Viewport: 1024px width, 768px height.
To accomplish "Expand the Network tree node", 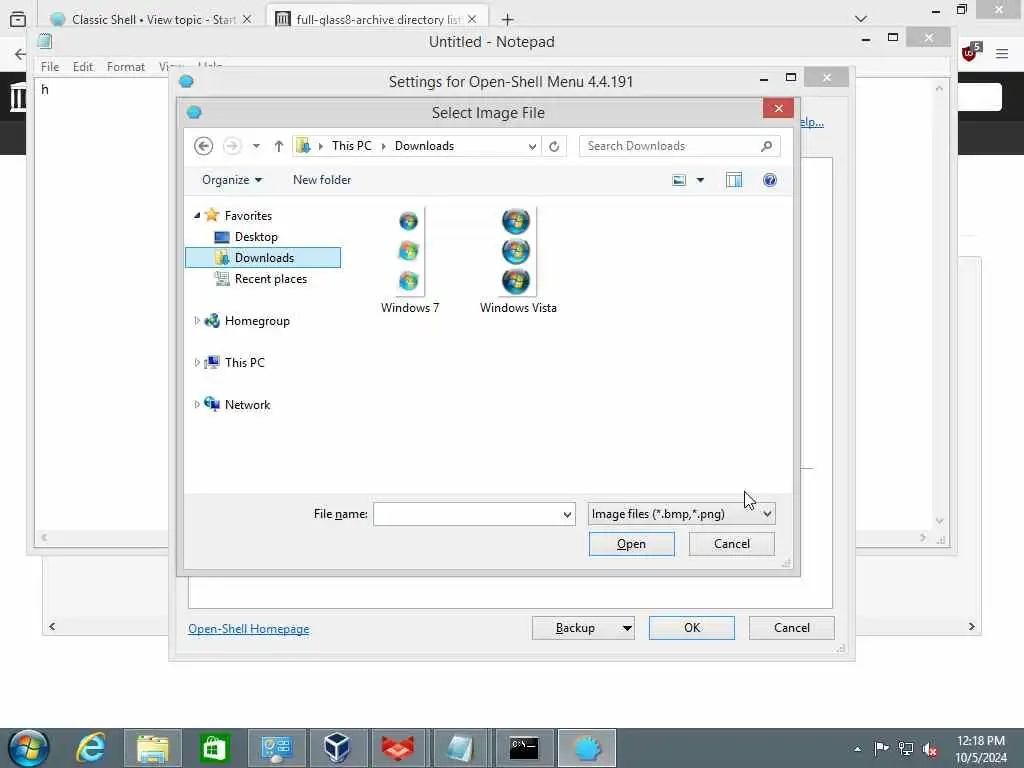I will tap(197, 404).
